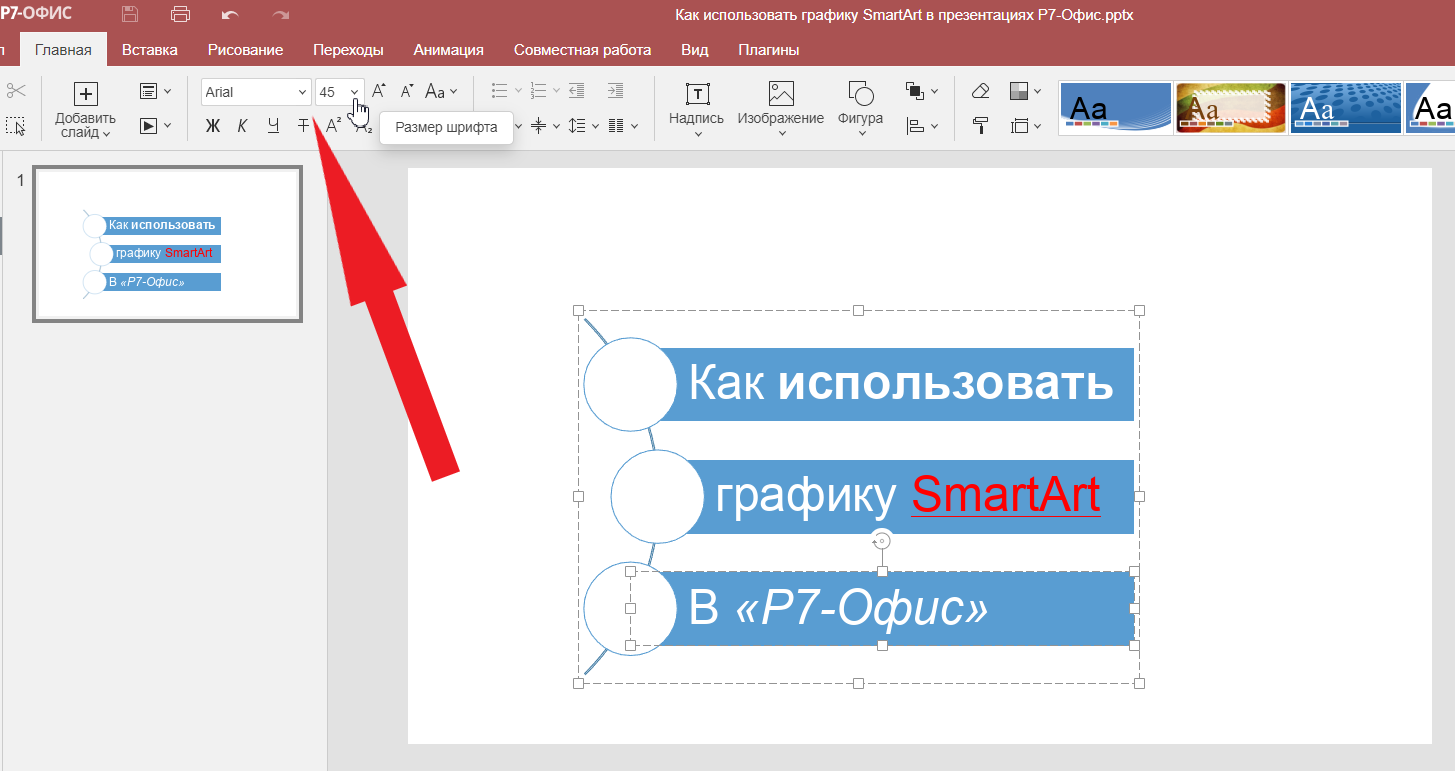The width and height of the screenshot is (1455, 771).
Task: Apply the blue wave theme thumbnail
Action: click(x=1115, y=108)
